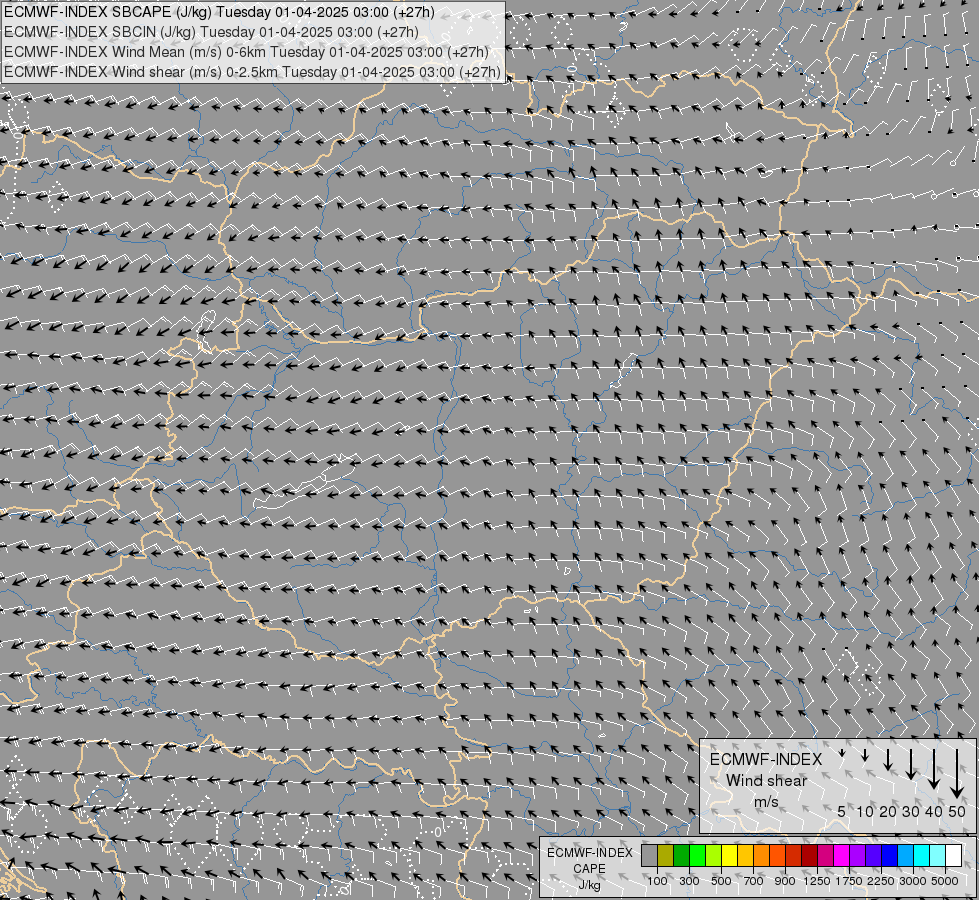Viewport: 979px width, 900px height.
Task: Click the 5 m/s wind shear legend arrow
Action: [842, 753]
